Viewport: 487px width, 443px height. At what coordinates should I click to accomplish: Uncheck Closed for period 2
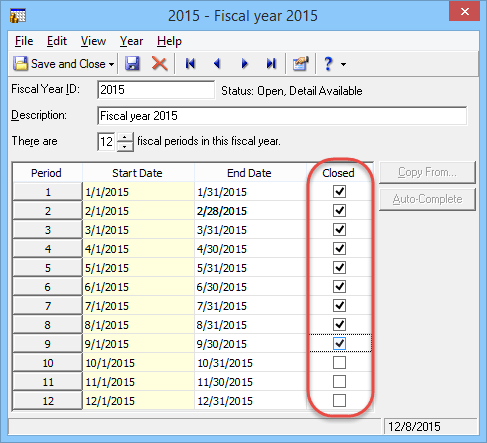[x=339, y=211]
